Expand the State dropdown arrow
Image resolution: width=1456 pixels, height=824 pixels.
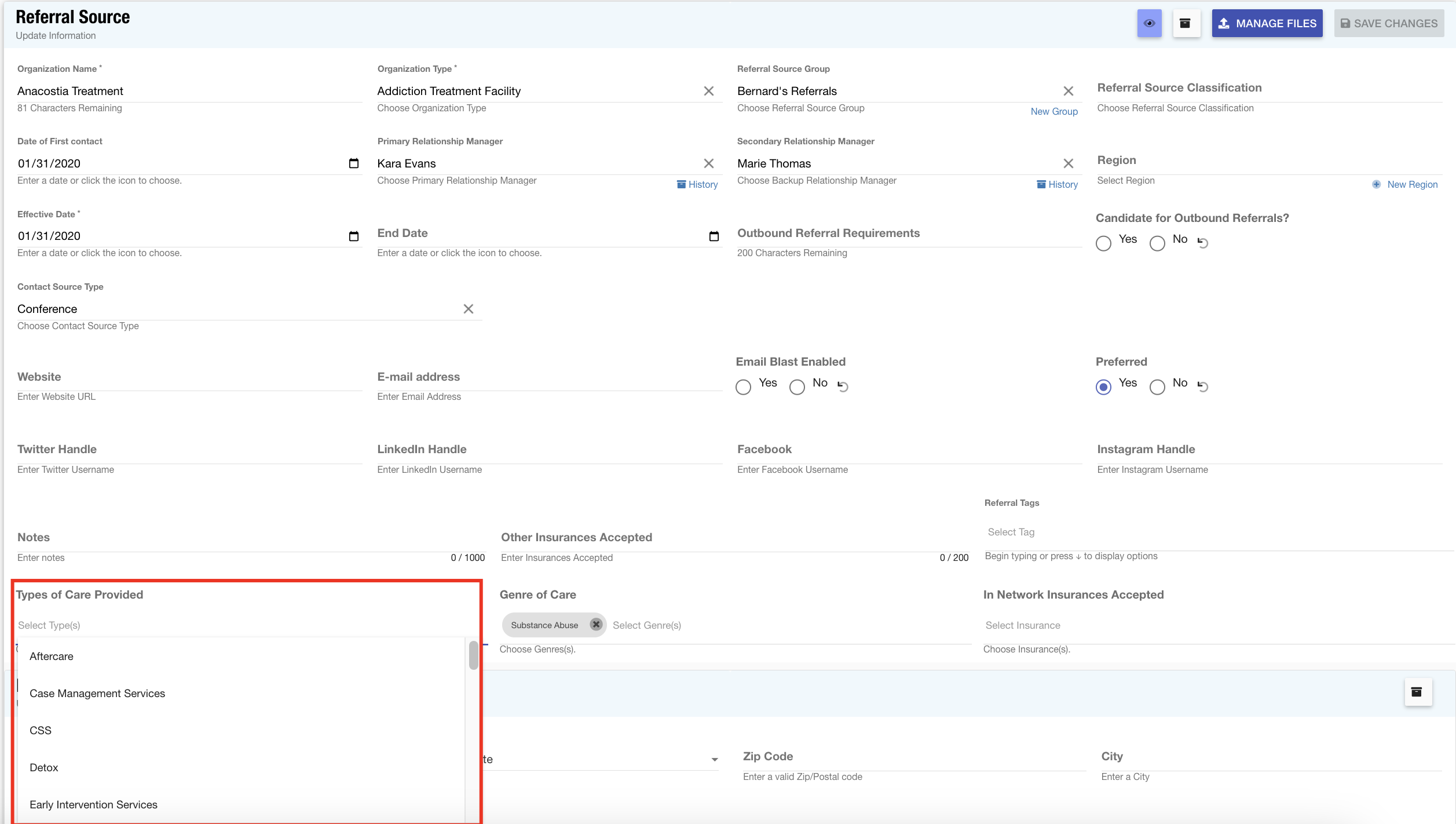715,760
